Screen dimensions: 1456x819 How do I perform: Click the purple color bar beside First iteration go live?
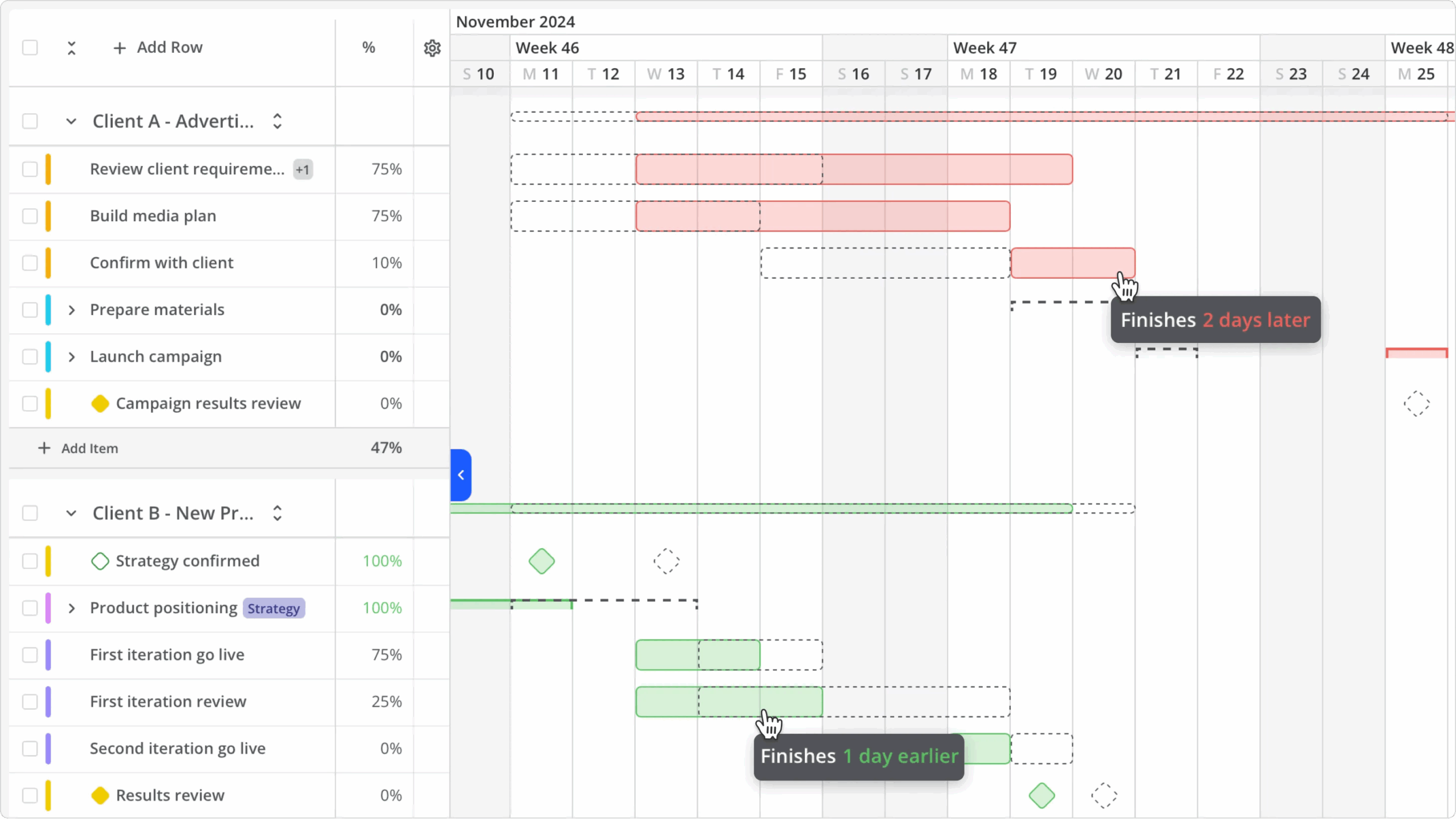[x=48, y=655]
